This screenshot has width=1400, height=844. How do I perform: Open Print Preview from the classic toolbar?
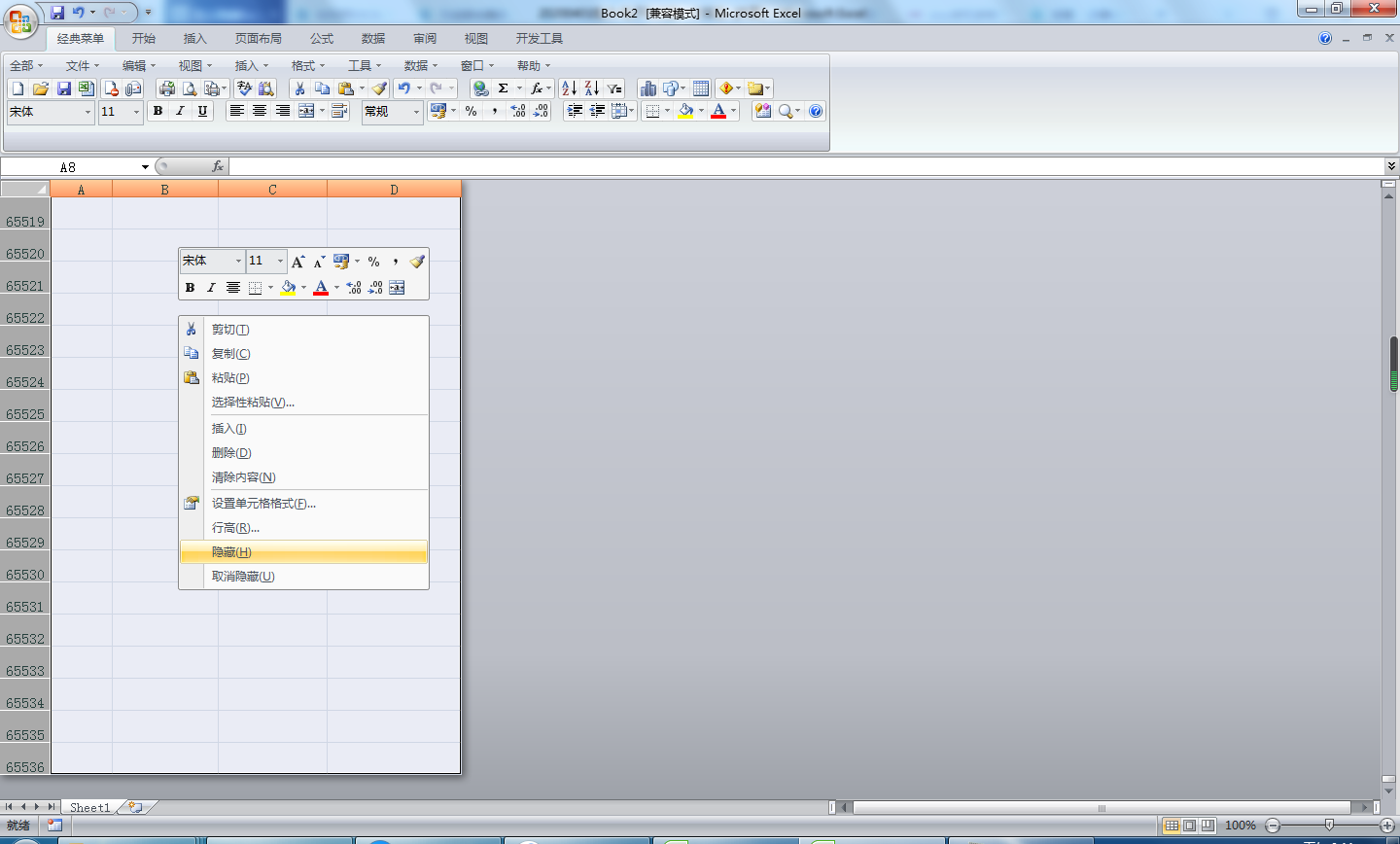(x=190, y=88)
